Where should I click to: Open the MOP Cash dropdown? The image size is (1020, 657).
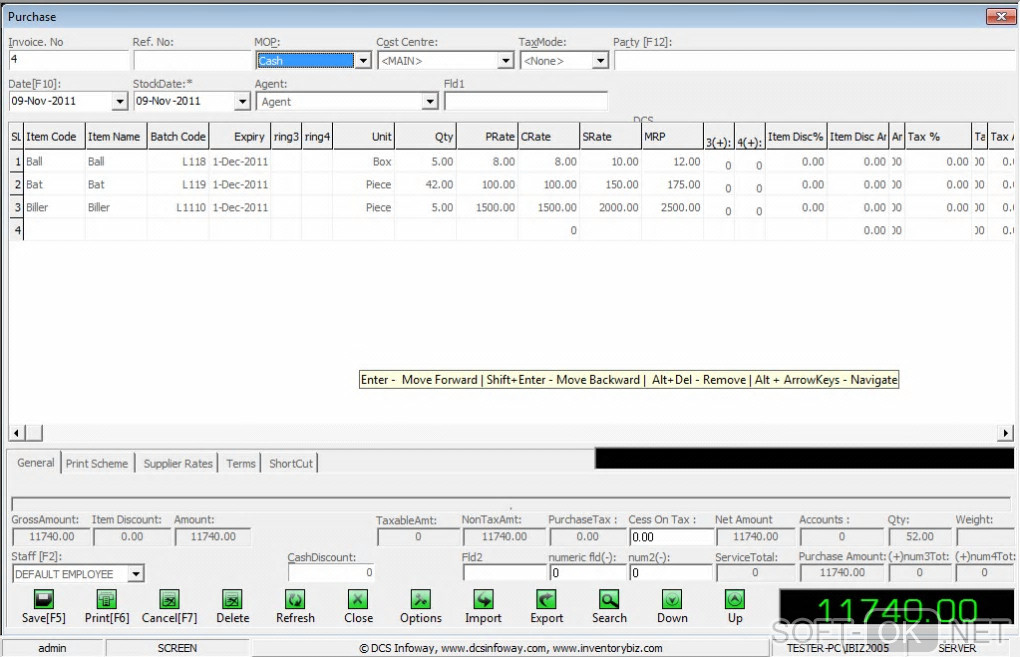363,60
